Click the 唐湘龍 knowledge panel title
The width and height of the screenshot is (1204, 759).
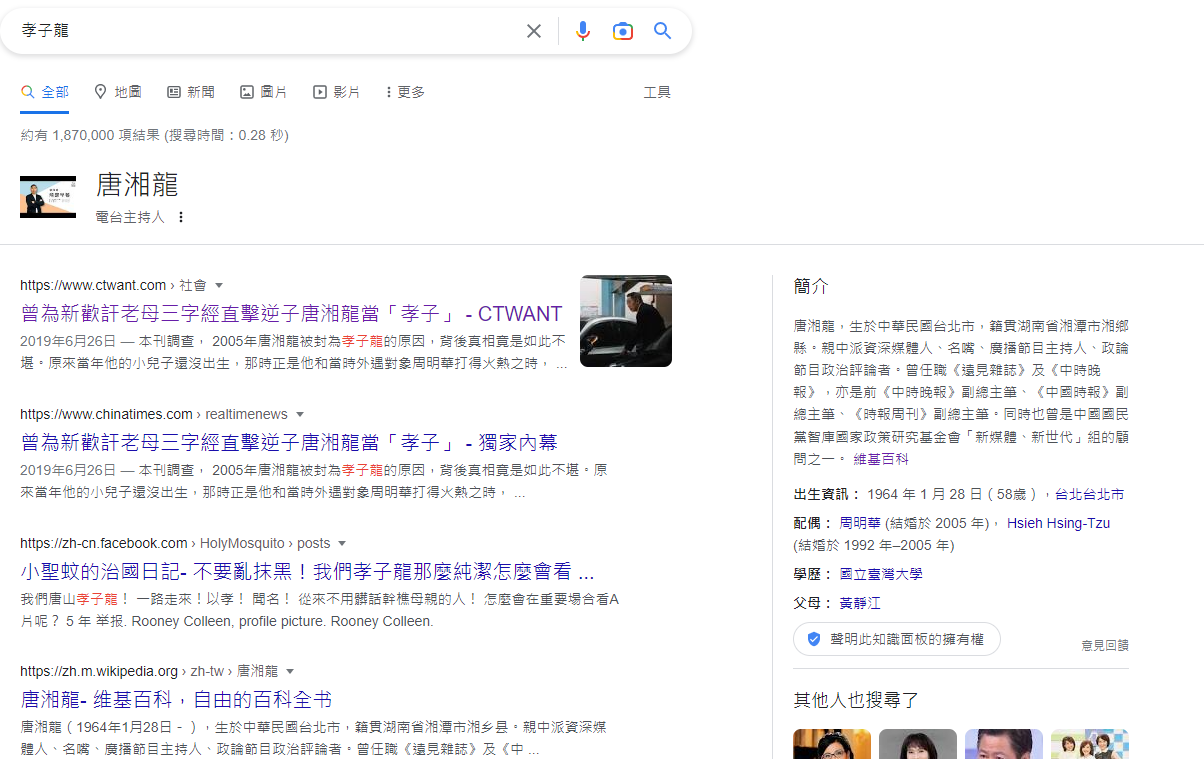click(x=137, y=185)
